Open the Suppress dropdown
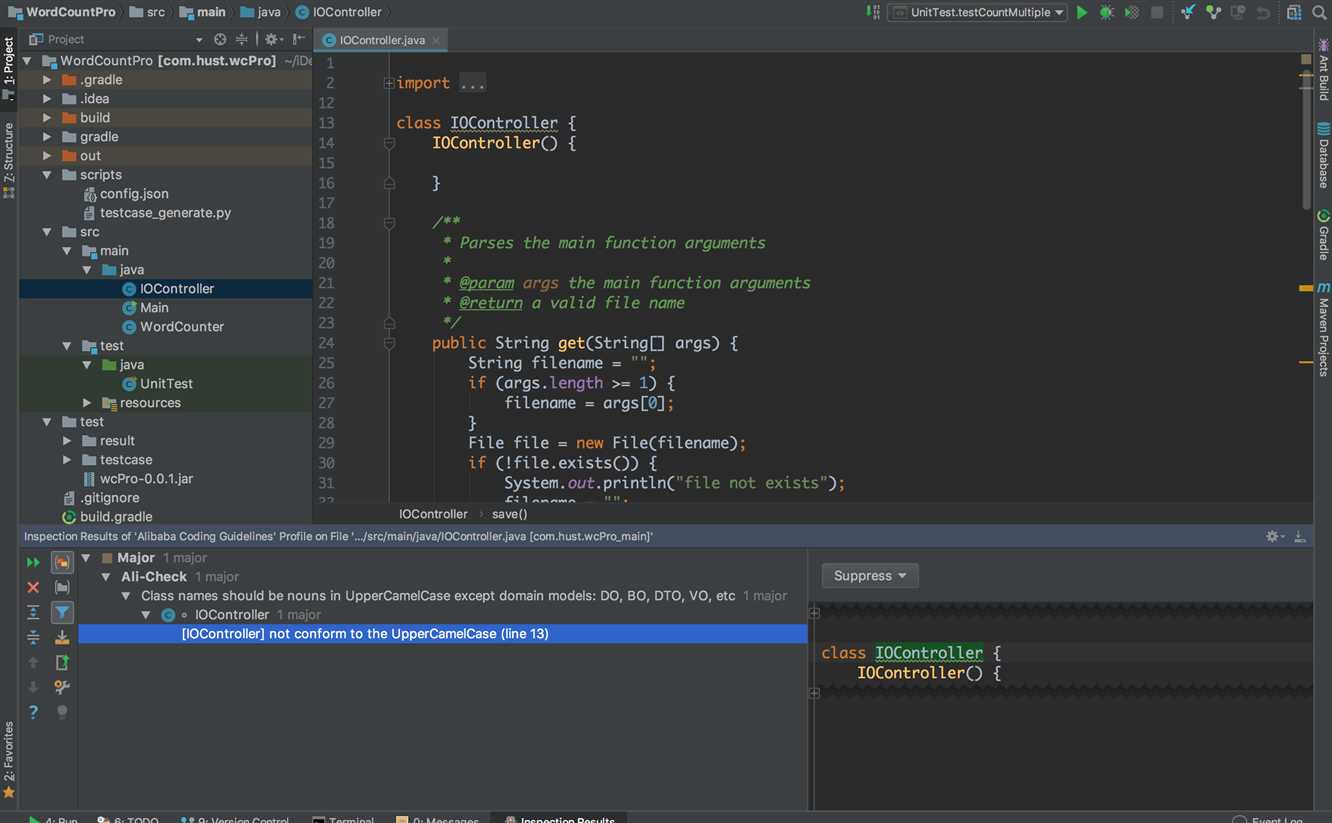 [x=870, y=575]
